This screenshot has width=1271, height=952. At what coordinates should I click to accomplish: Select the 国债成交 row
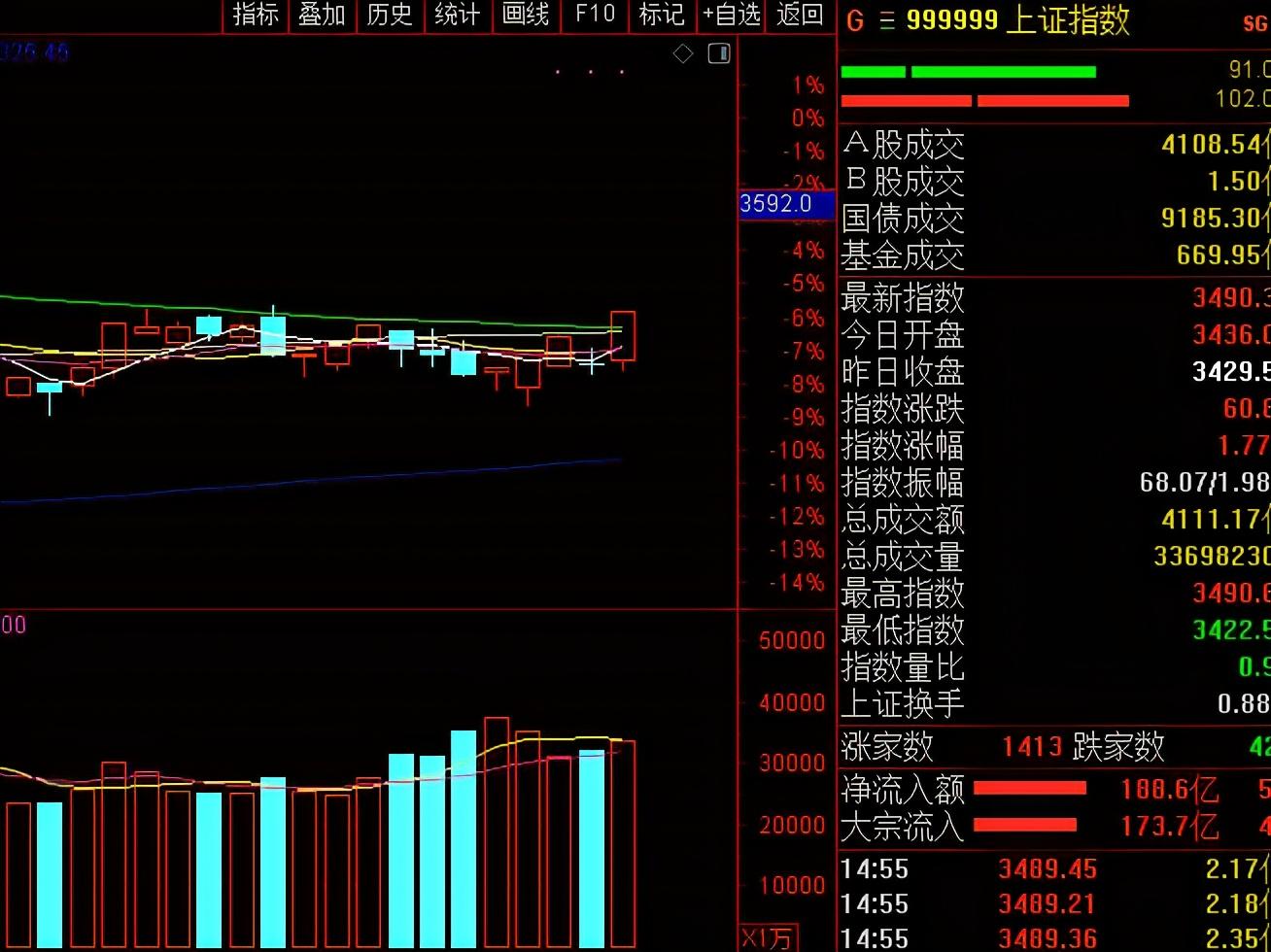coord(1055,219)
